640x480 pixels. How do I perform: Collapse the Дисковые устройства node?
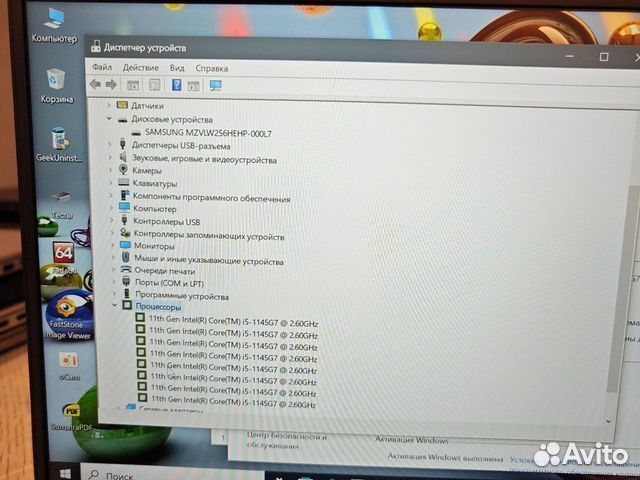click(109, 119)
